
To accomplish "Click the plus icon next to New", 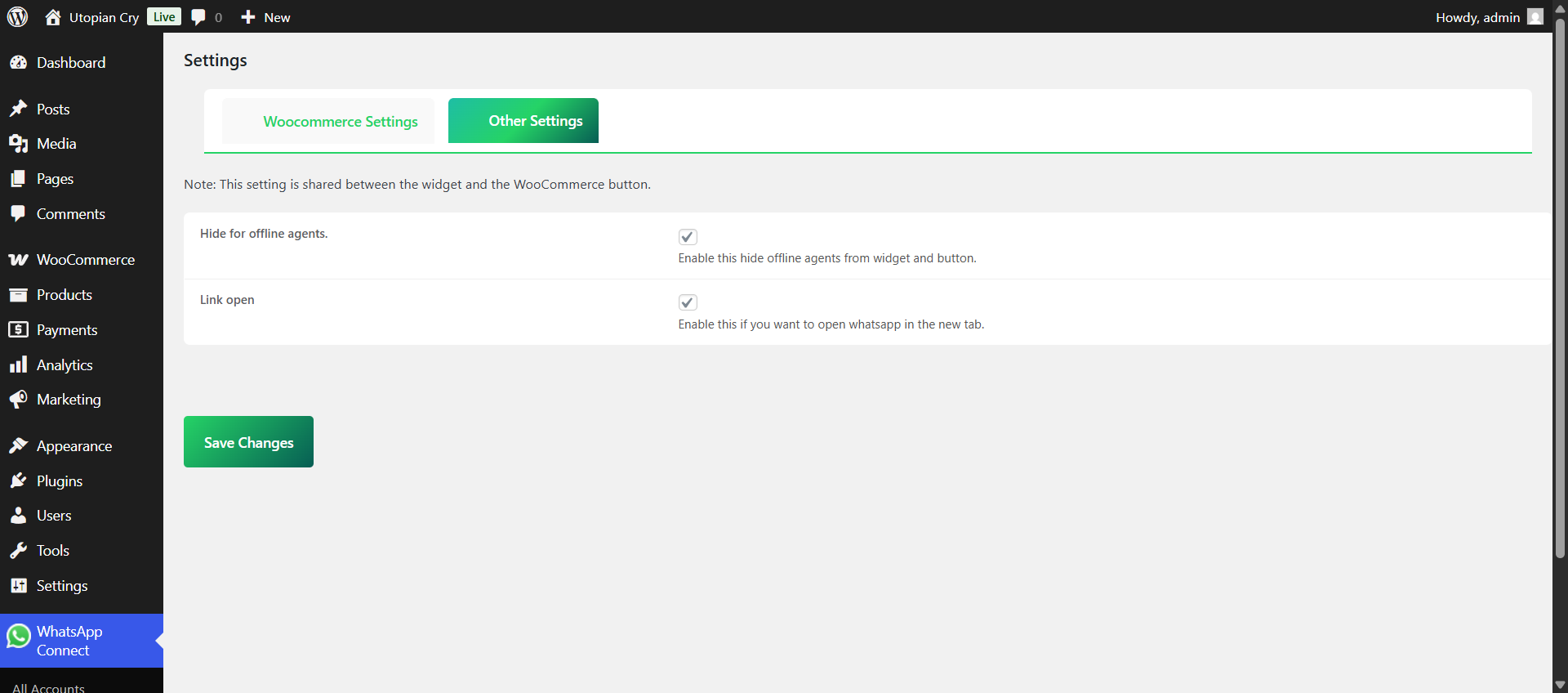I will tap(248, 17).
